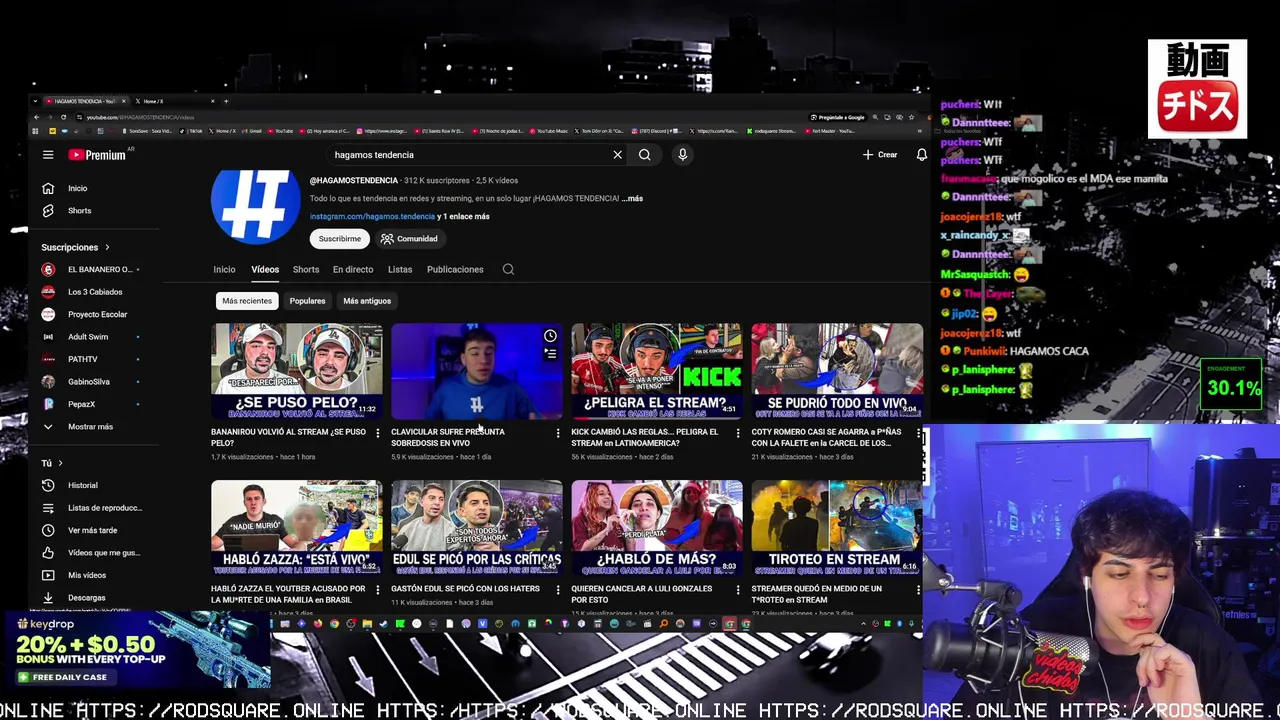
Task: Expand channel description with ...más
Action: pos(632,198)
